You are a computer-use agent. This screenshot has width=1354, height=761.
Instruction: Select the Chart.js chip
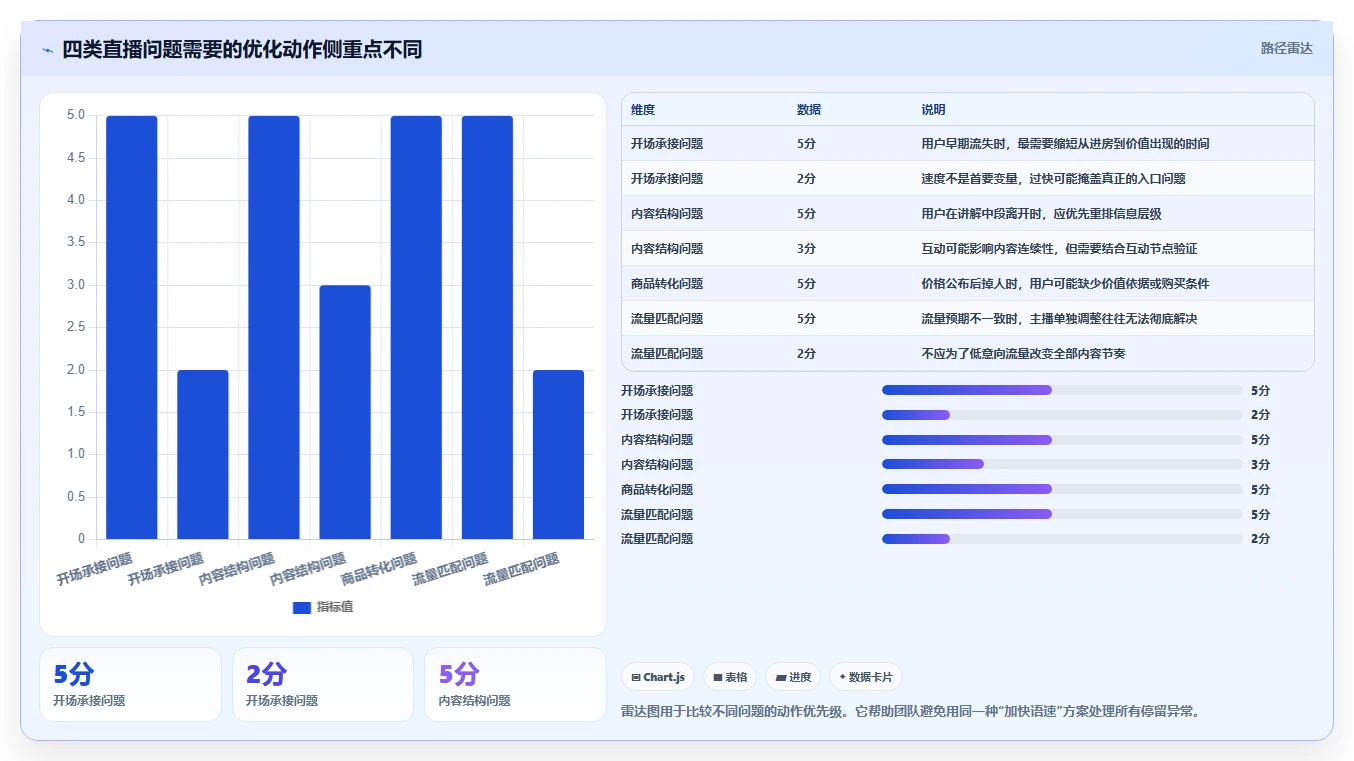658,677
